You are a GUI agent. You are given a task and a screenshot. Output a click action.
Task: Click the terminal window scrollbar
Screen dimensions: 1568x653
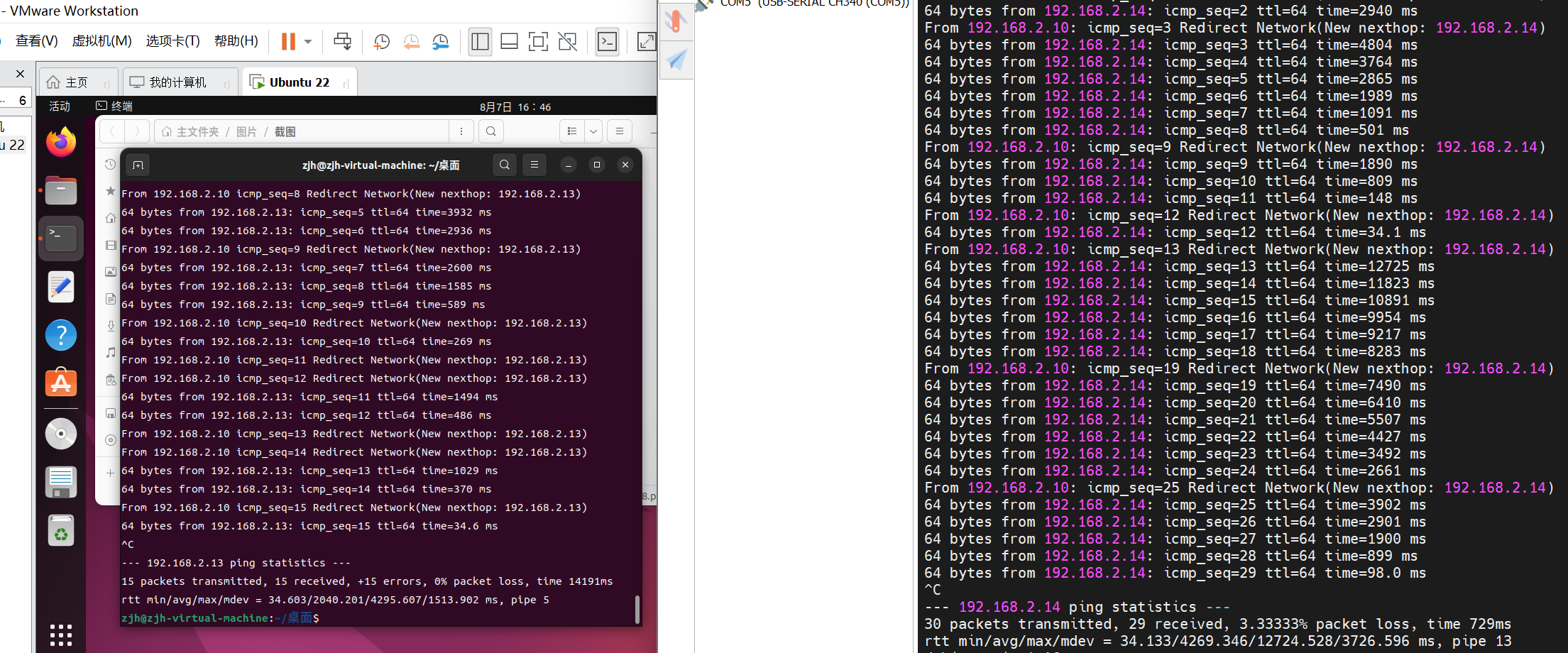637,609
